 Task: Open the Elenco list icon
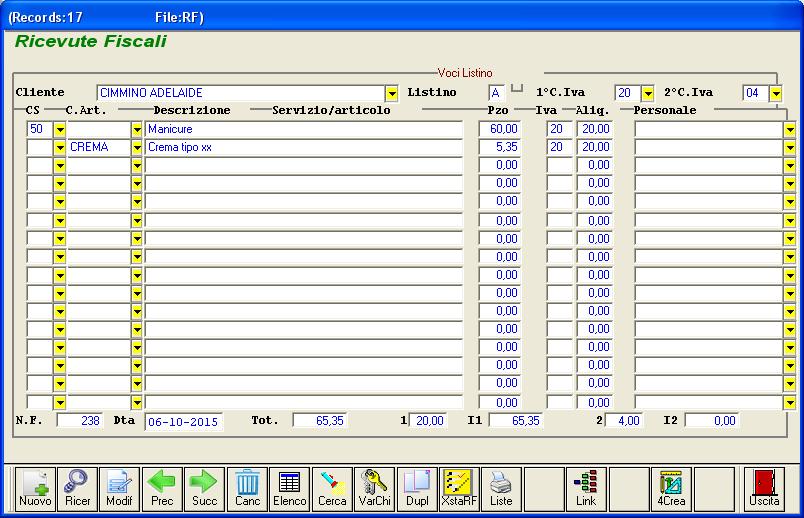click(x=290, y=489)
